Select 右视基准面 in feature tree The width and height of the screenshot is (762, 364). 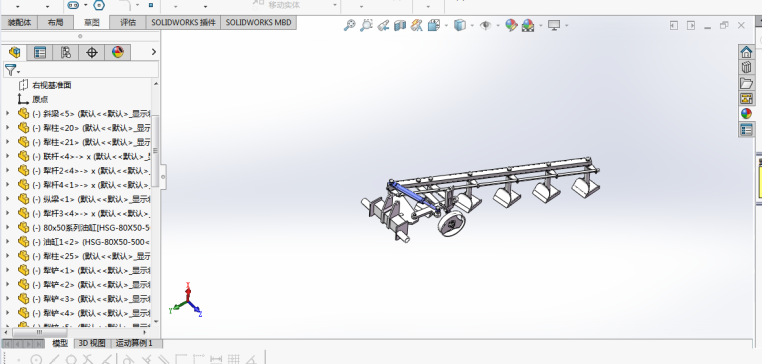[52, 85]
